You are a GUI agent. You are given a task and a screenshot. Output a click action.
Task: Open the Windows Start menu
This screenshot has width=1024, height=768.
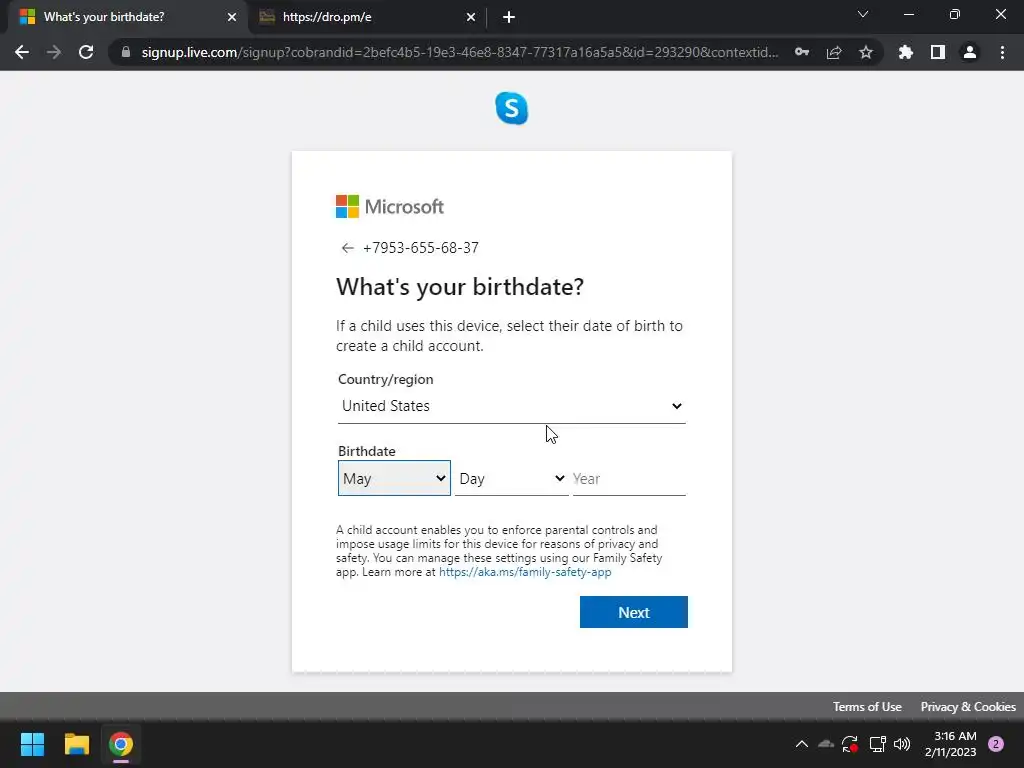tap(32, 744)
